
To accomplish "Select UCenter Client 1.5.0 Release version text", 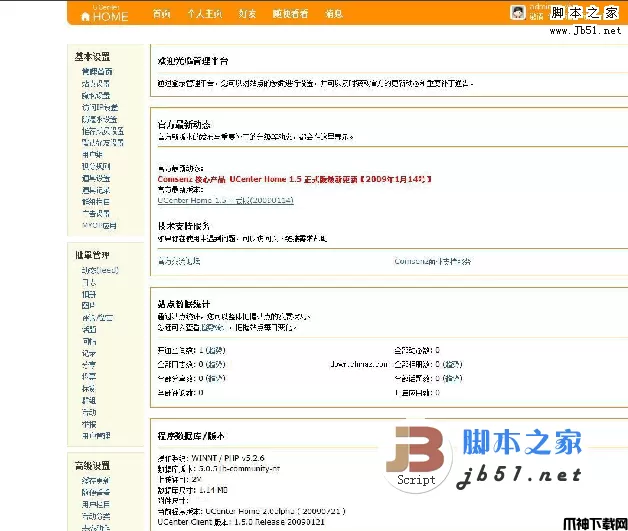I will pyautogui.click(x=241, y=522).
